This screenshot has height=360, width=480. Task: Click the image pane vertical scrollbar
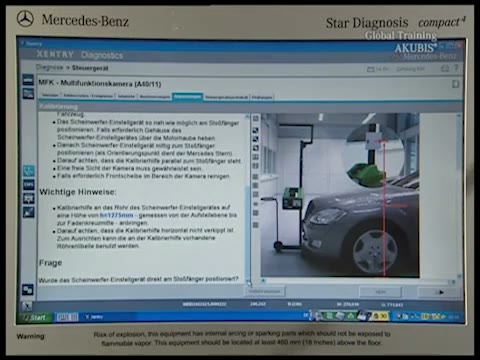click(459, 196)
